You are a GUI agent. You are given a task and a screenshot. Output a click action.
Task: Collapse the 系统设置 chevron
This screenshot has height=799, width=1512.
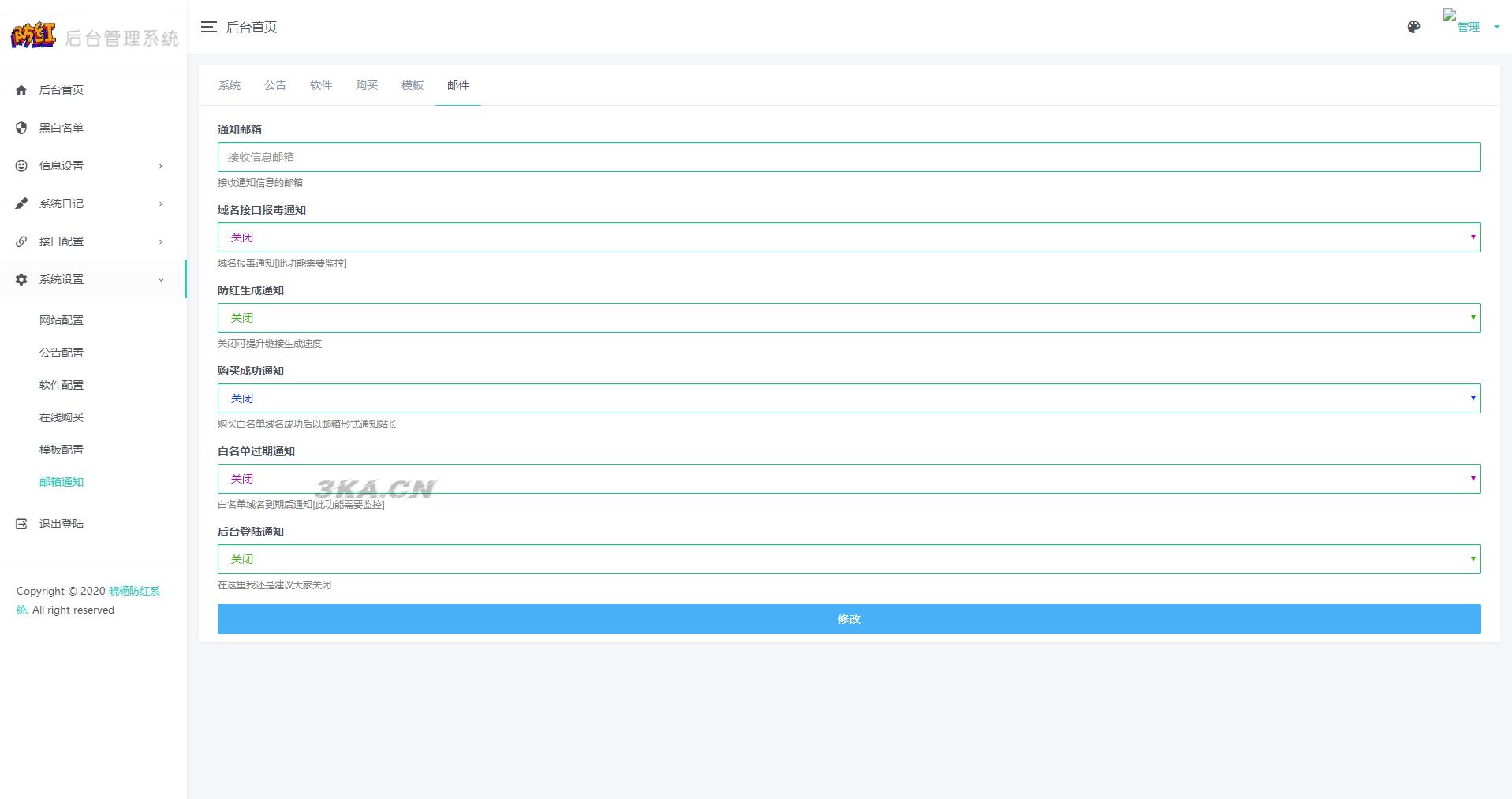(161, 279)
